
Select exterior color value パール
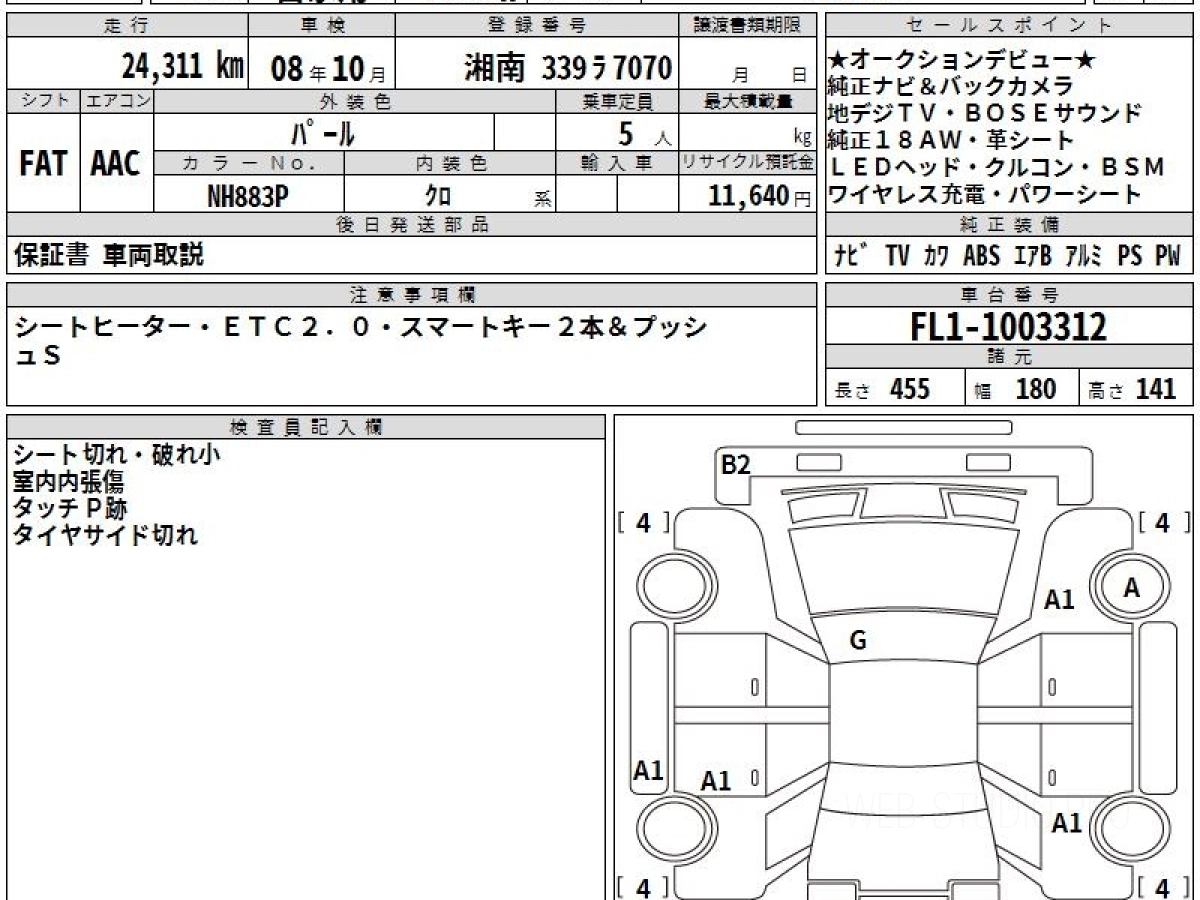[323, 133]
